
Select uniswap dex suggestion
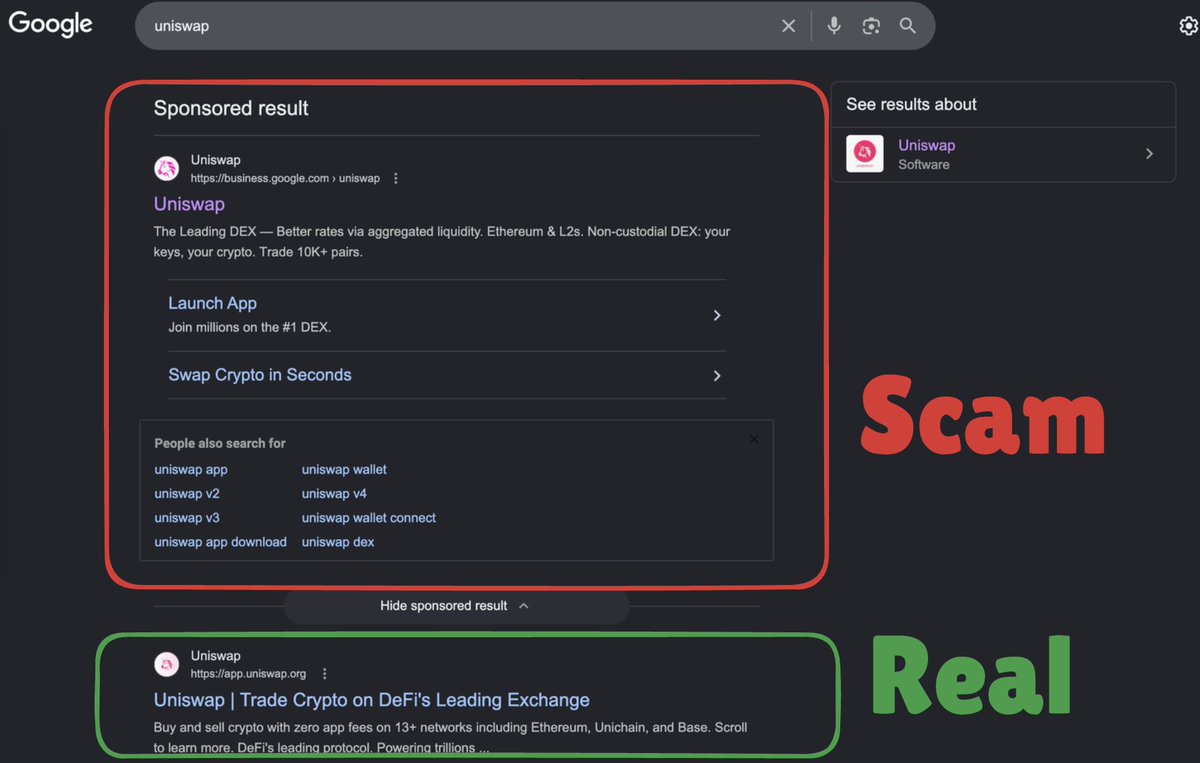coord(338,542)
